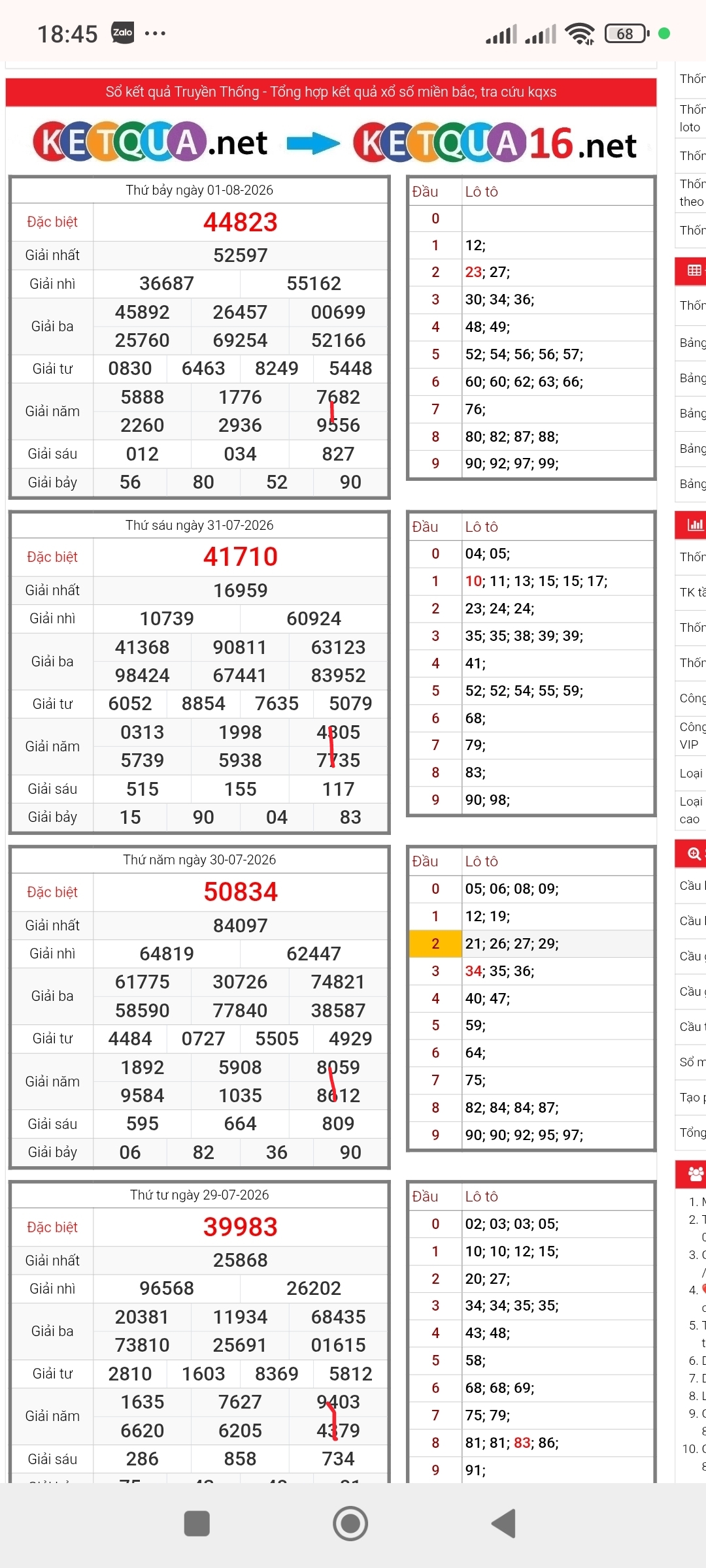This screenshot has width=706, height=1568.
Task: Click Giải năm number 1776
Action: (240, 397)
